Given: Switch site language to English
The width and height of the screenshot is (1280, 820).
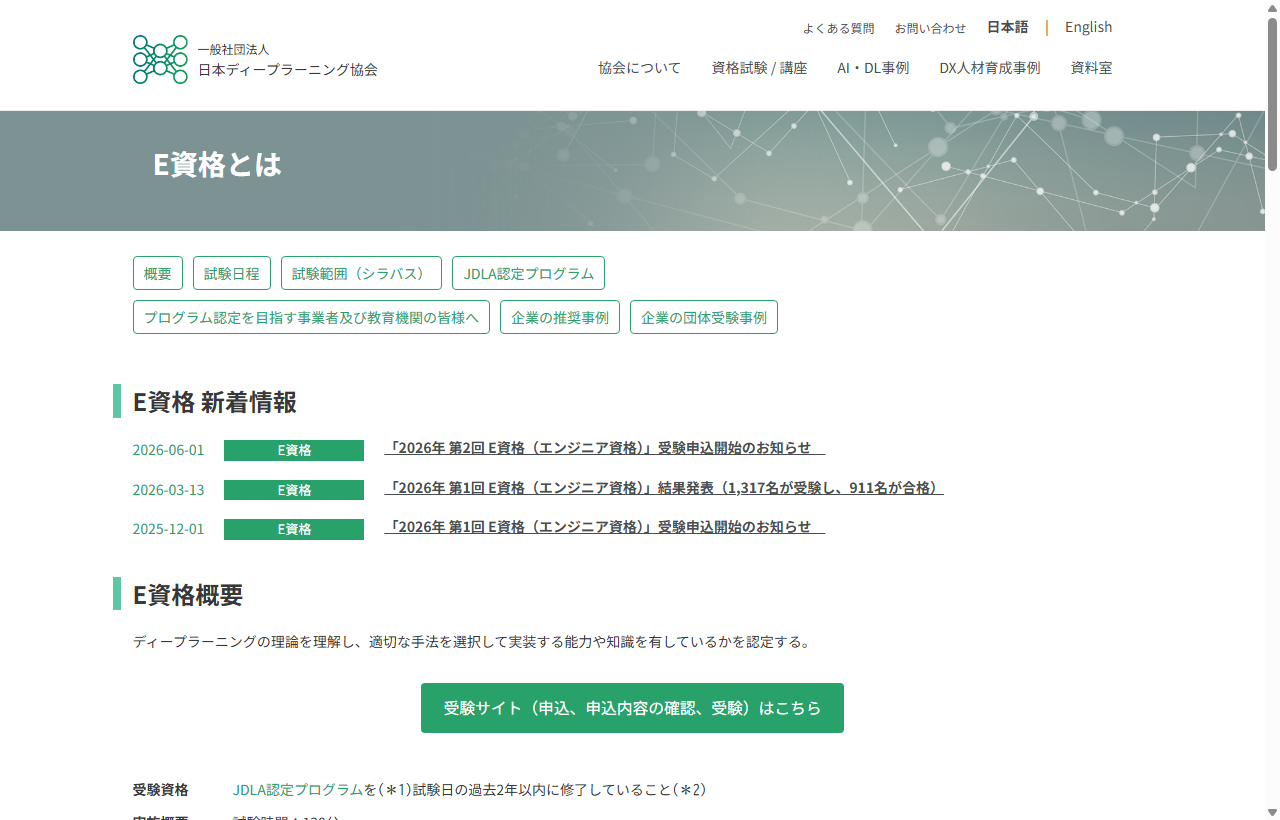Looking at the screenshot, I should coord(1088,27).
